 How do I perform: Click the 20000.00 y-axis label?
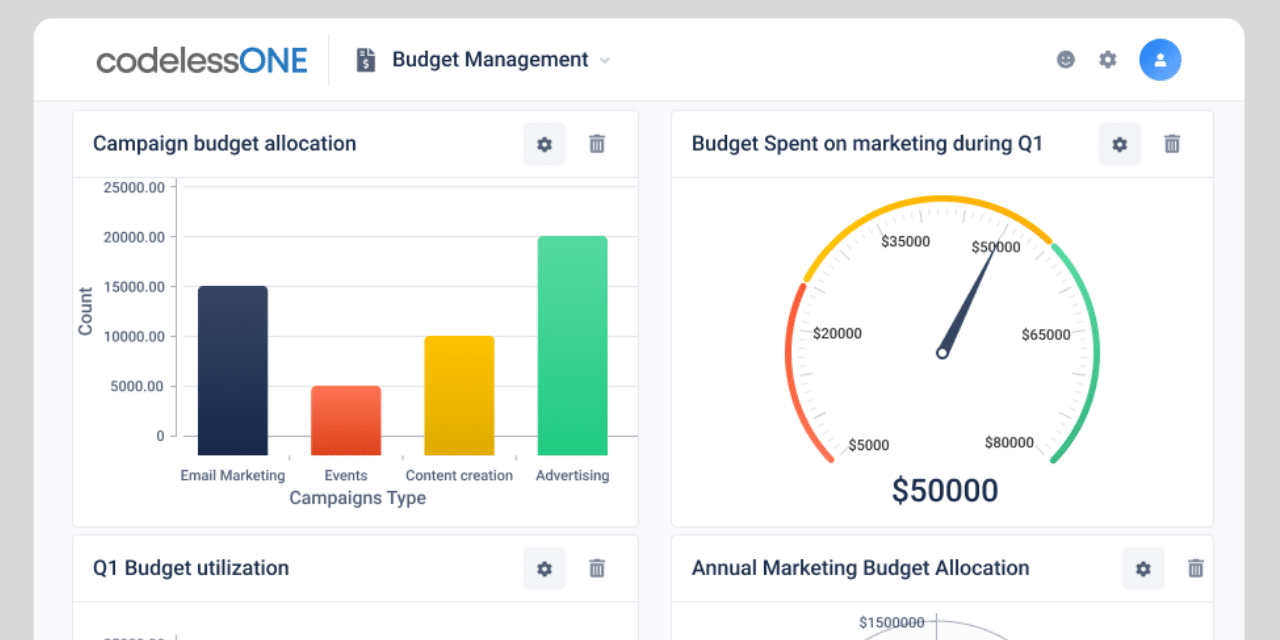click(132, 237)
